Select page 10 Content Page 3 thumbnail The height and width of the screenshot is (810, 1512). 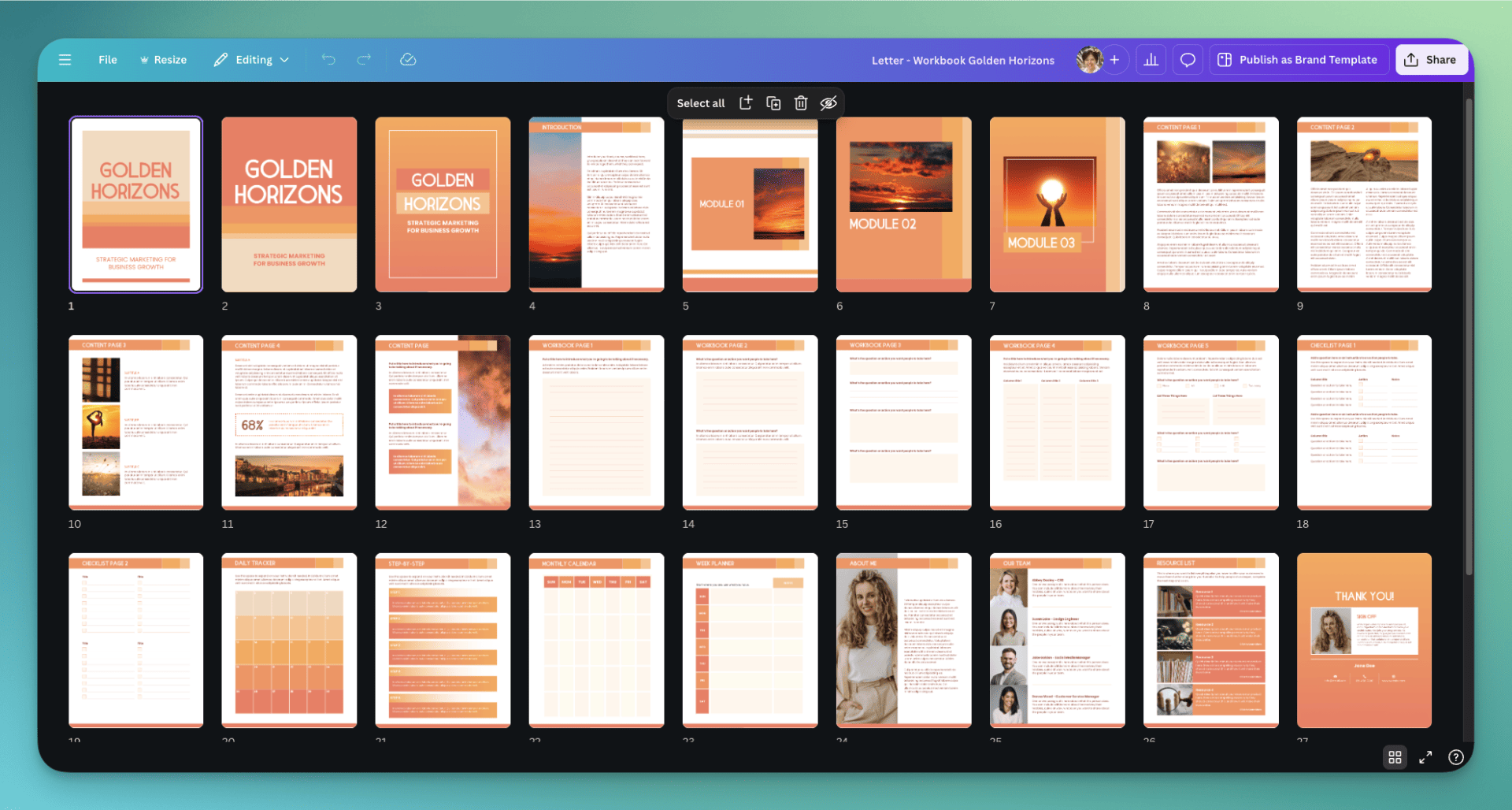[135, 422]
